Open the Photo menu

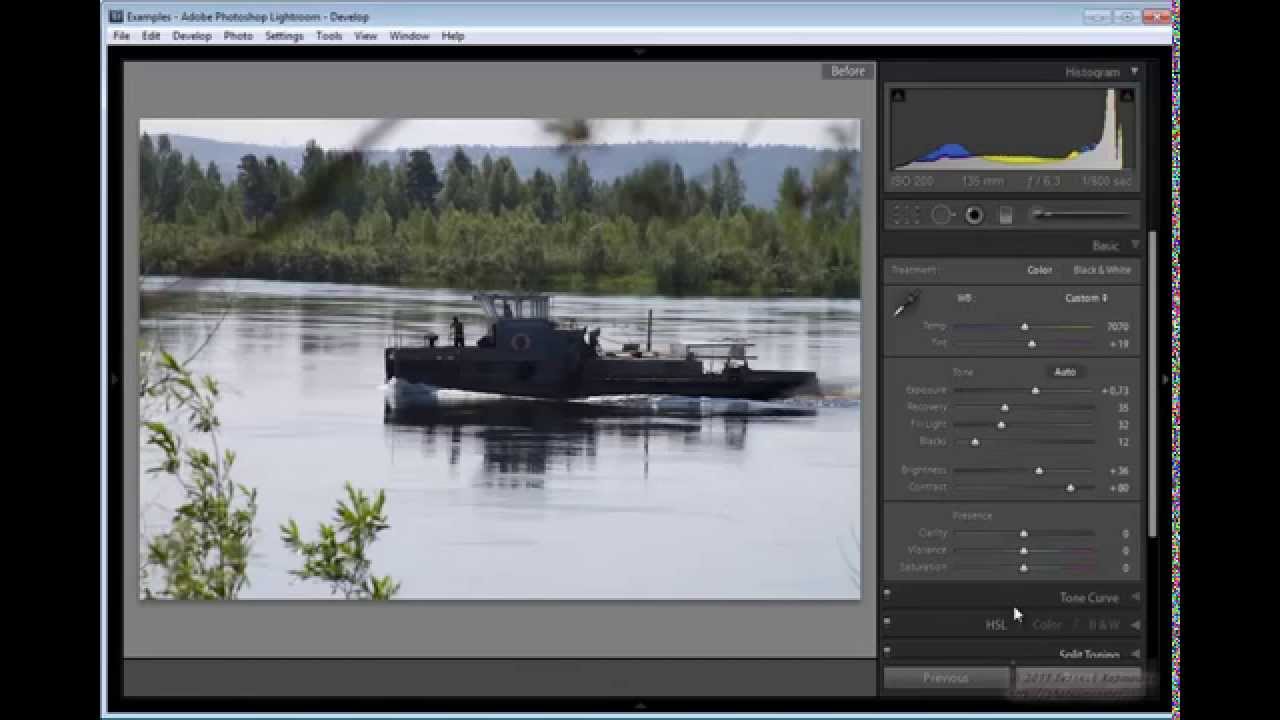(x=238, y=36)
